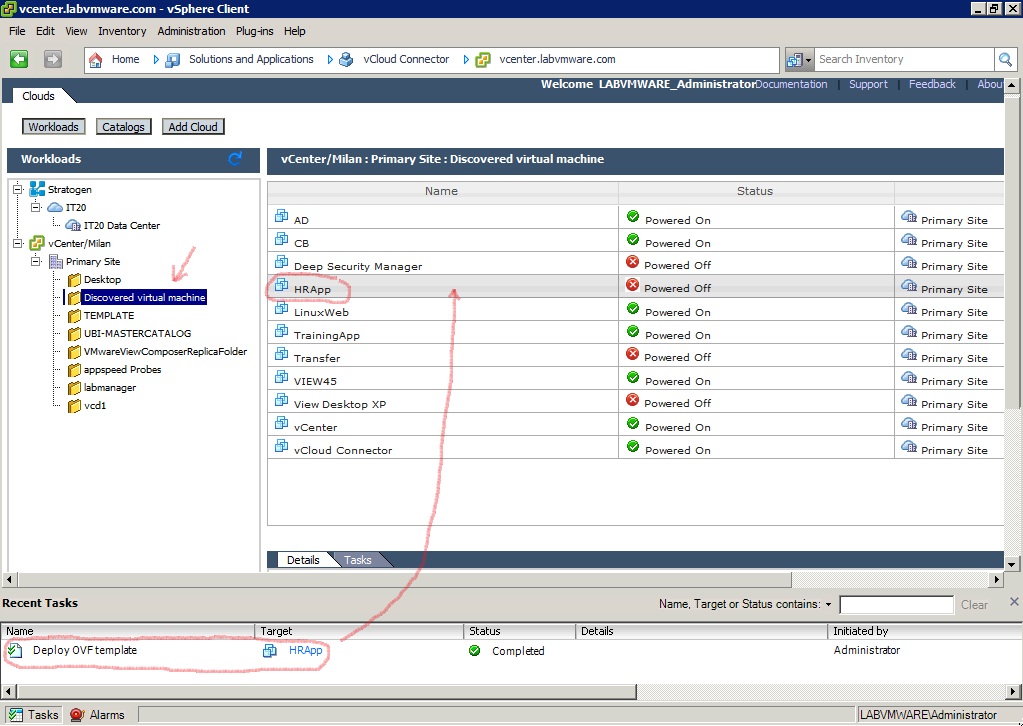This screenshot has width=1023, height=726.
Task: Refresh the Workloads panel
Action: pos(235,159)
